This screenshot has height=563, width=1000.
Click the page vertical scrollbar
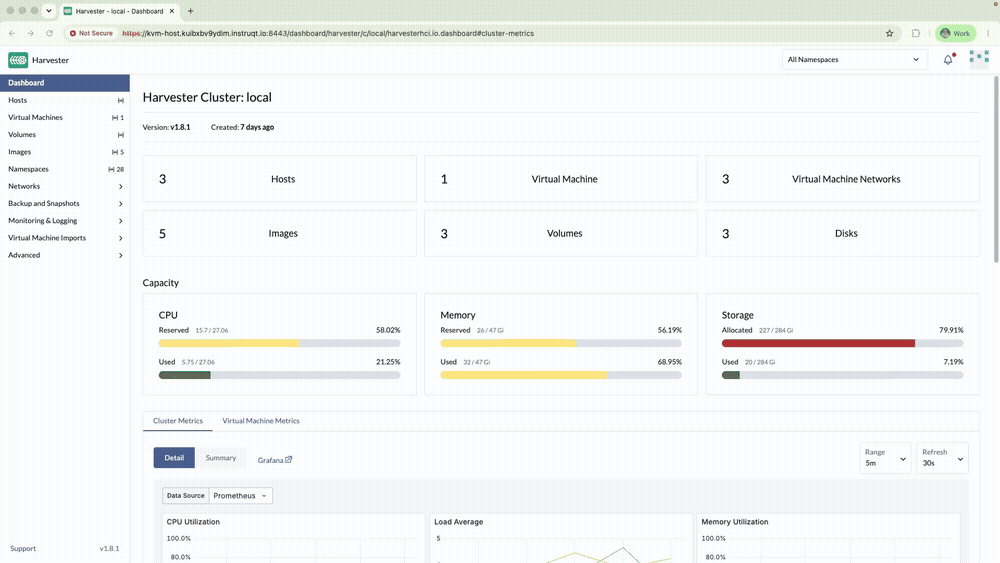point(996,169)
